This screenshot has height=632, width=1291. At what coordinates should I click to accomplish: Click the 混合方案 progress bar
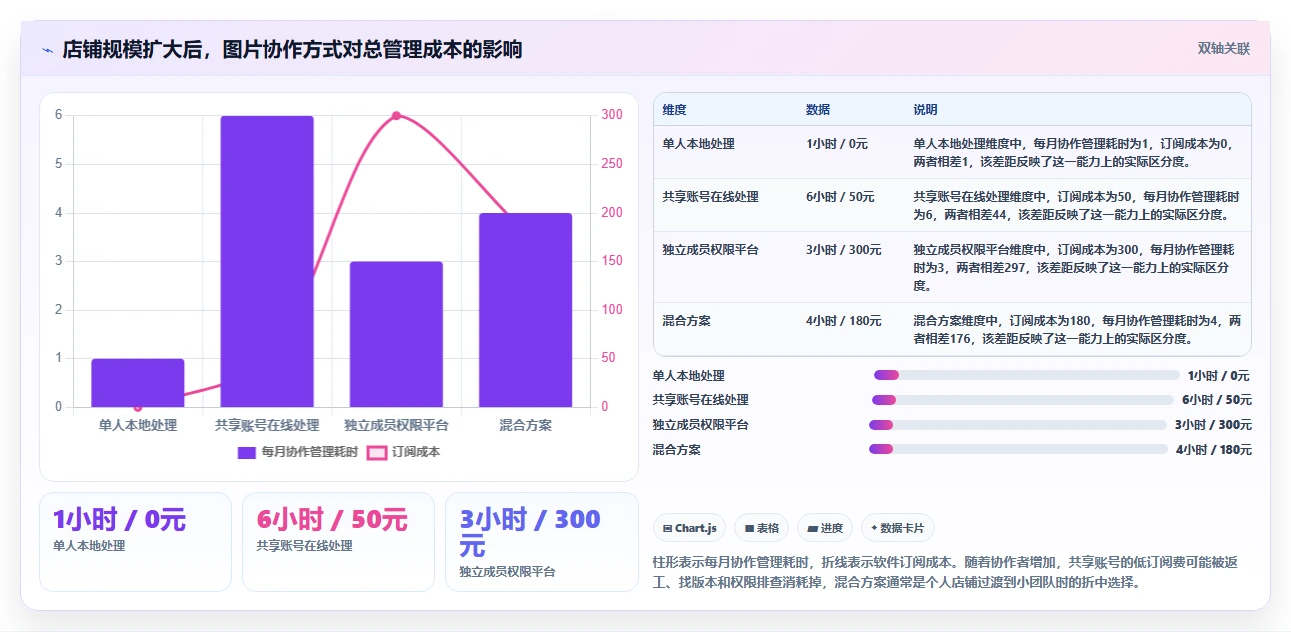(x=1018, y=449)
